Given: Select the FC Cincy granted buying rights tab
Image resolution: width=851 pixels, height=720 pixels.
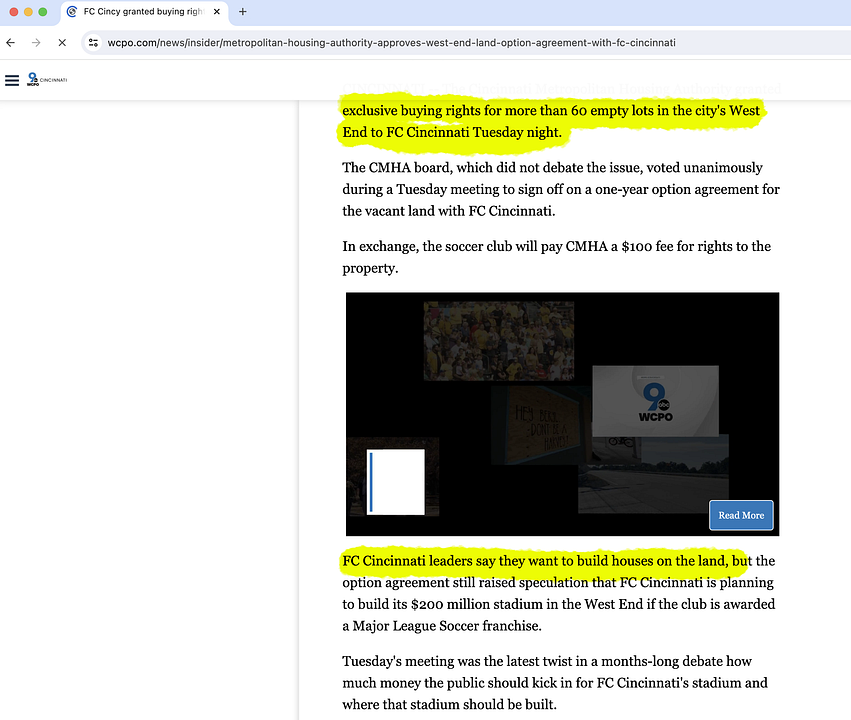Looking at the screenshot, I should pyautogui.click(x=143, y=11).
